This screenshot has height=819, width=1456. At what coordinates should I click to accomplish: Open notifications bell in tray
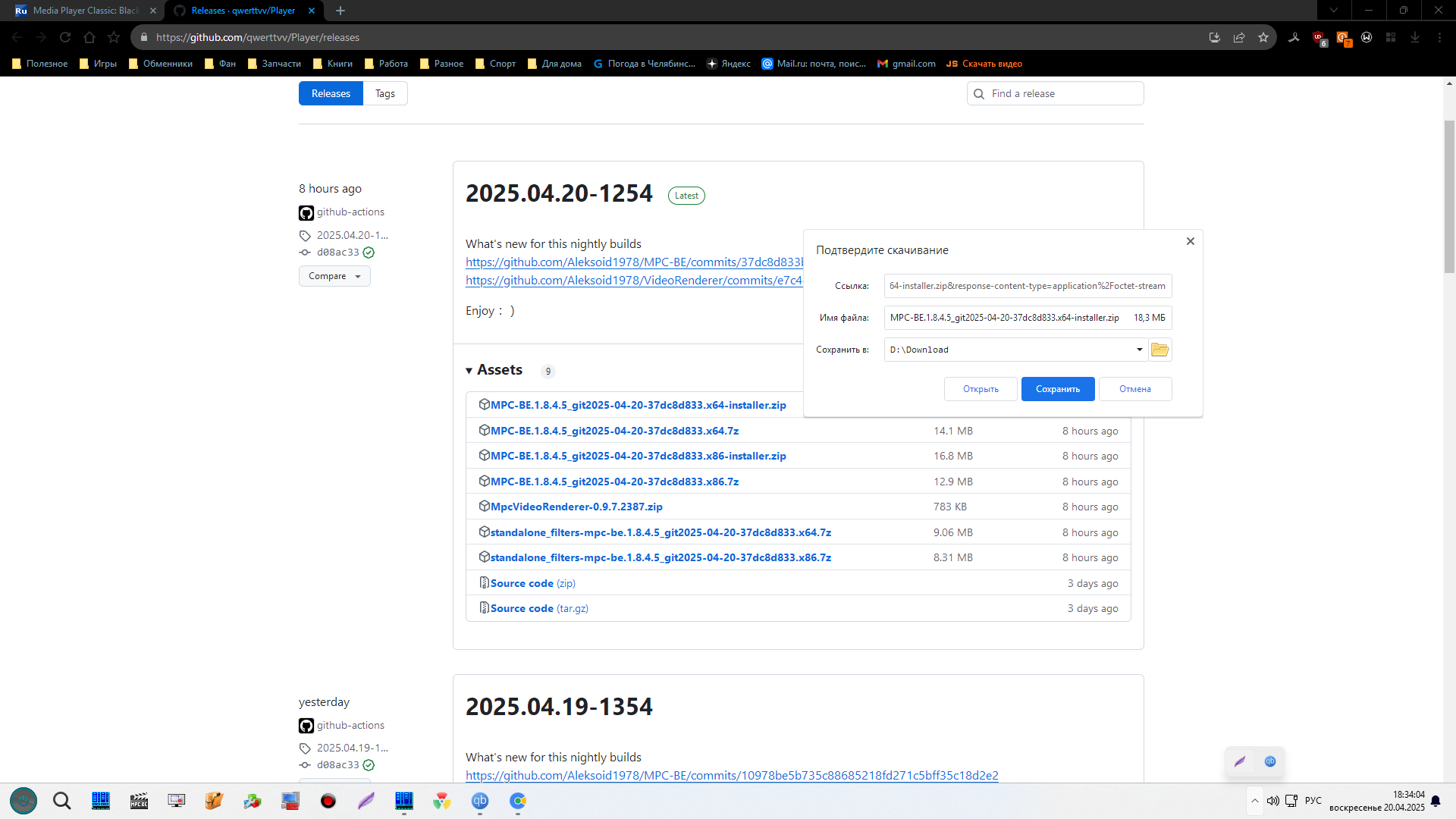(x=1436, y=801)
